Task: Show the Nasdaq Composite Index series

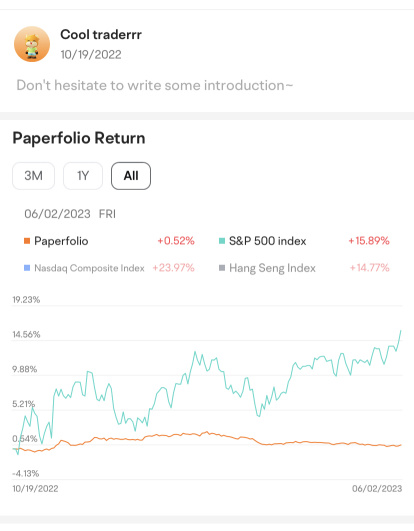Action: click(89, 268)
